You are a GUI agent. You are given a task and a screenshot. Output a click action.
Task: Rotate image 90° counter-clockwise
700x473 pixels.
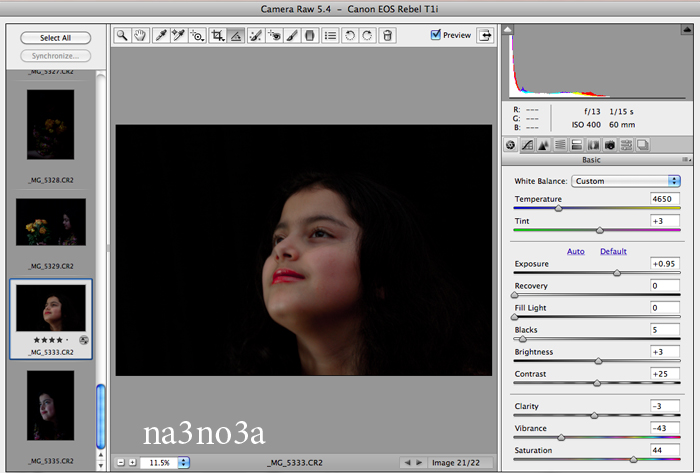click(x=350, y=35)
